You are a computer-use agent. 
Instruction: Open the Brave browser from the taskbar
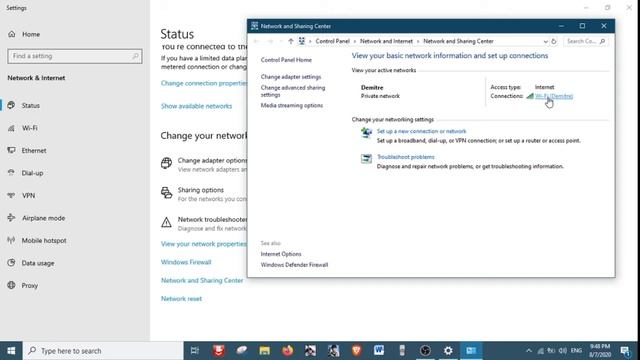pyautogui.click(x=356, y=351)
